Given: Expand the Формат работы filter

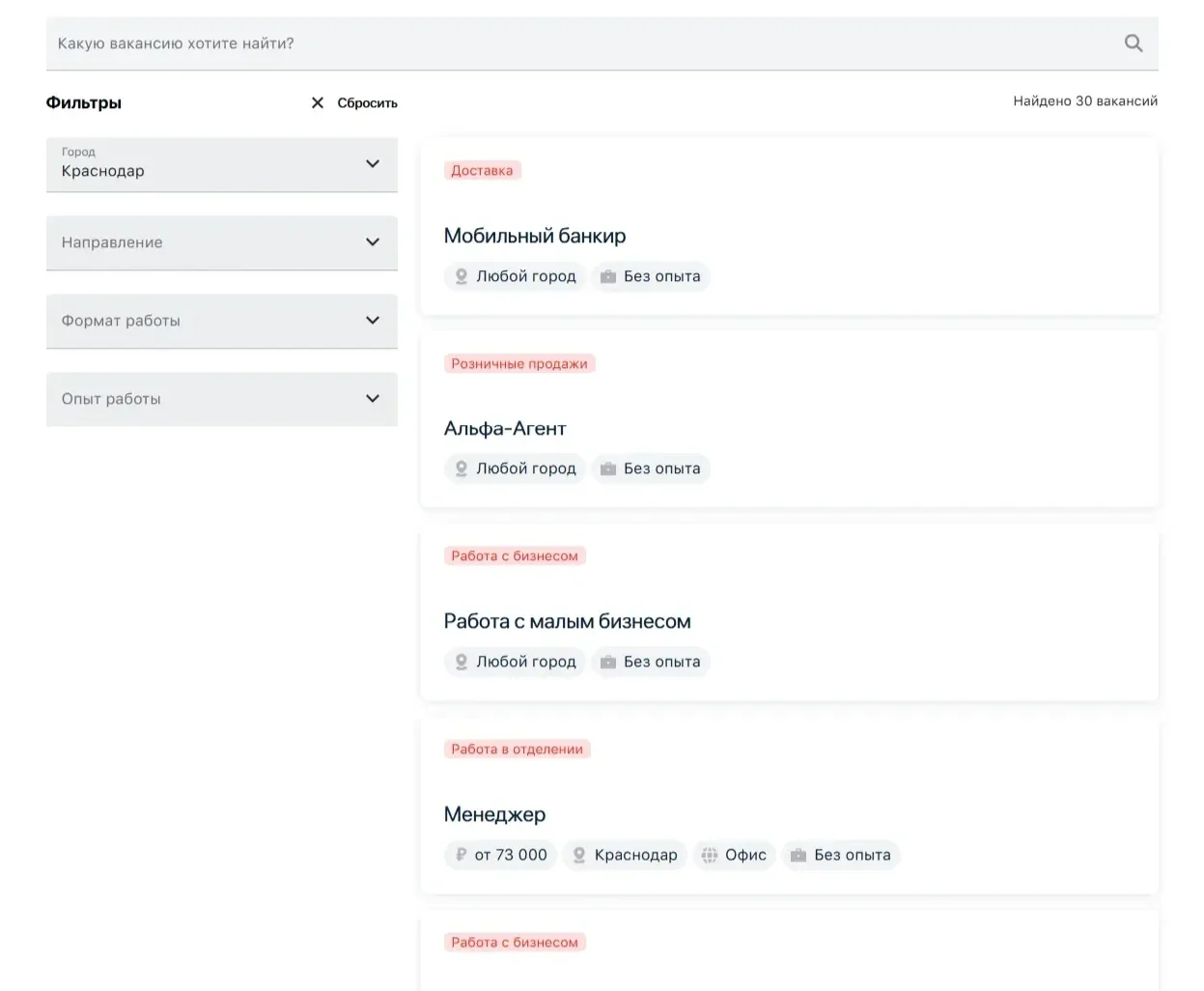Looking at the screenshot, I should 222,321.
